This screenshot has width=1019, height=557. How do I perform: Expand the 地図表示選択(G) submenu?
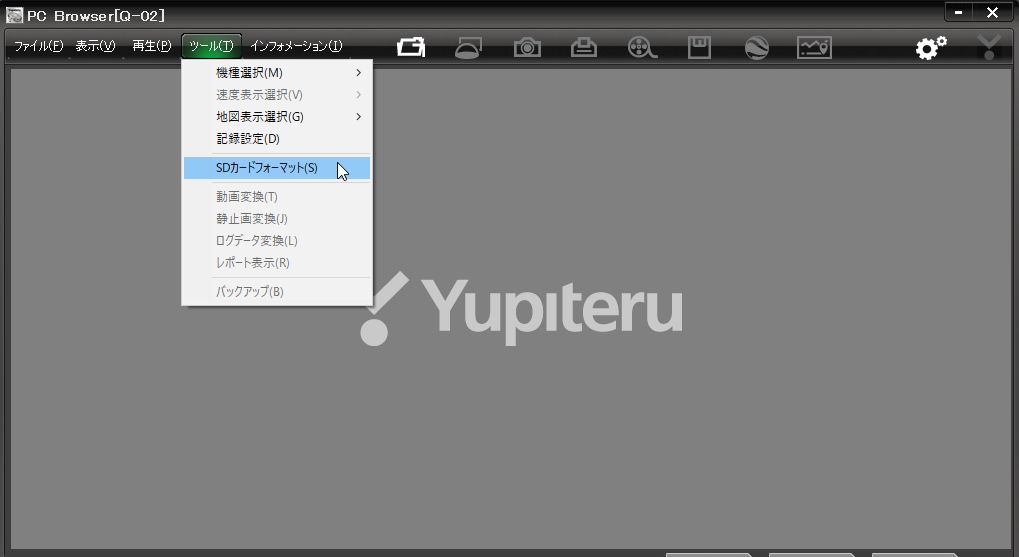[277, 117]
